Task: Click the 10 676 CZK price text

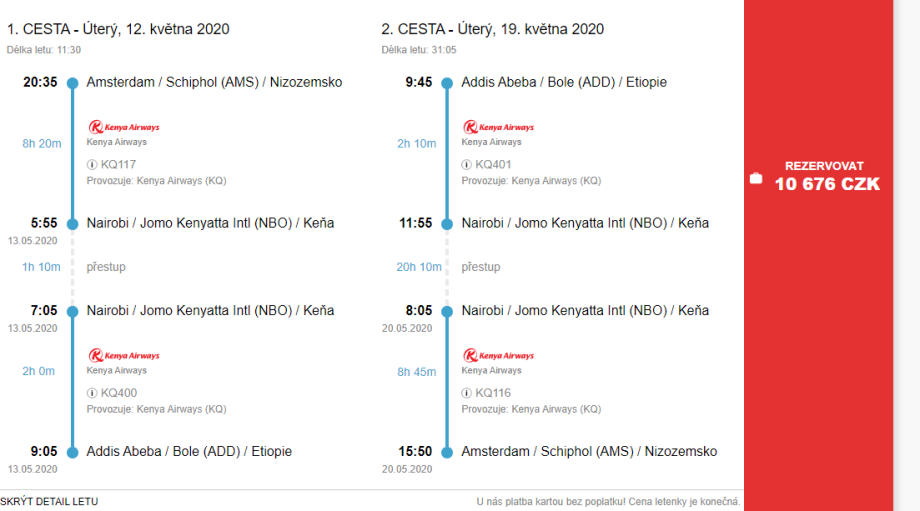Action: (827, 184)
